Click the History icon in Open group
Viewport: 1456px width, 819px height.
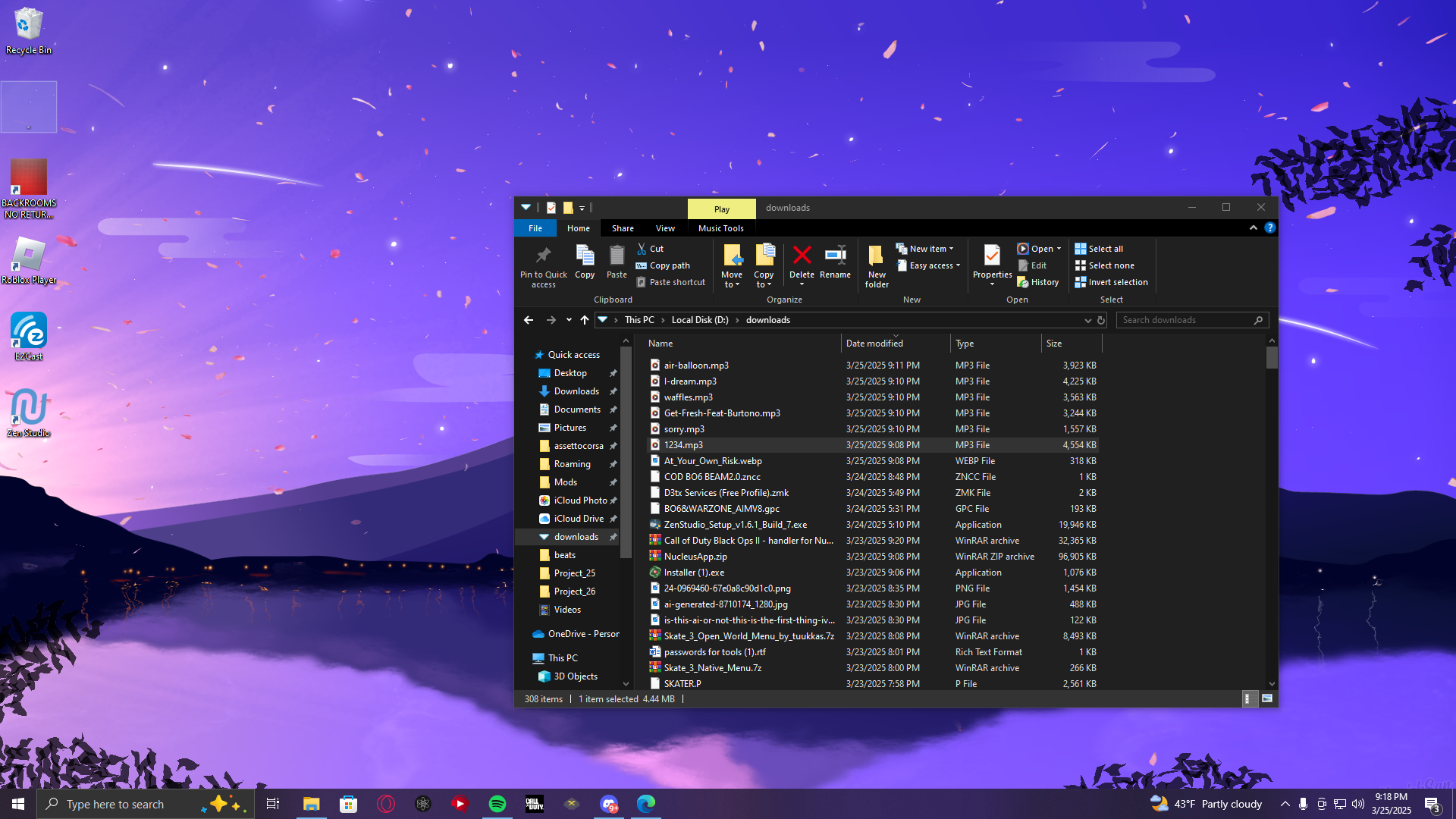pyautogui.click(x=1038, y=282)
